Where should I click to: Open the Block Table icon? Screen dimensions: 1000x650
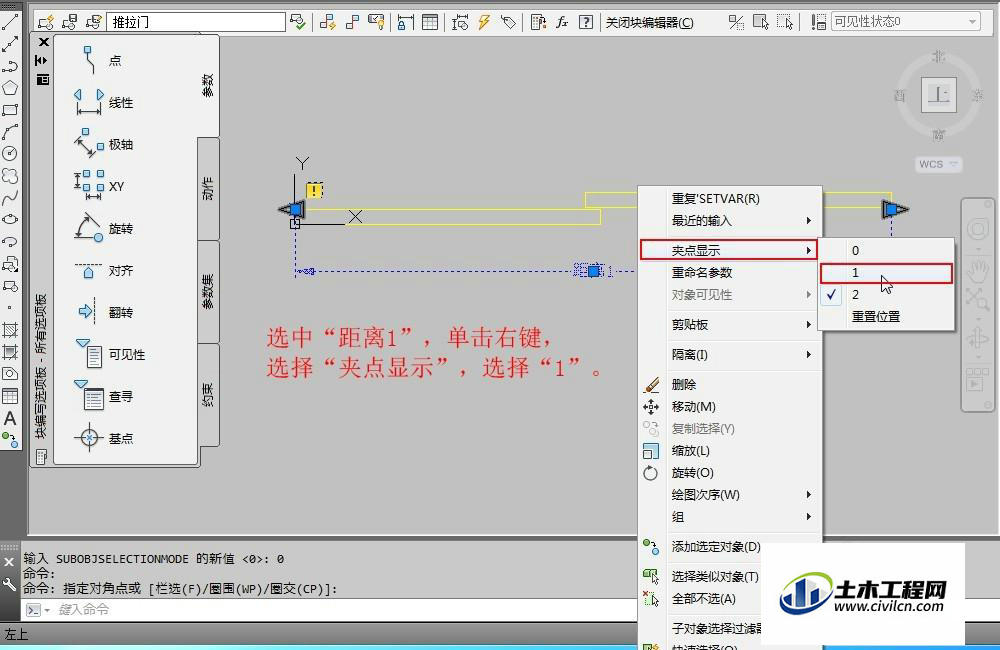(430, 22)
